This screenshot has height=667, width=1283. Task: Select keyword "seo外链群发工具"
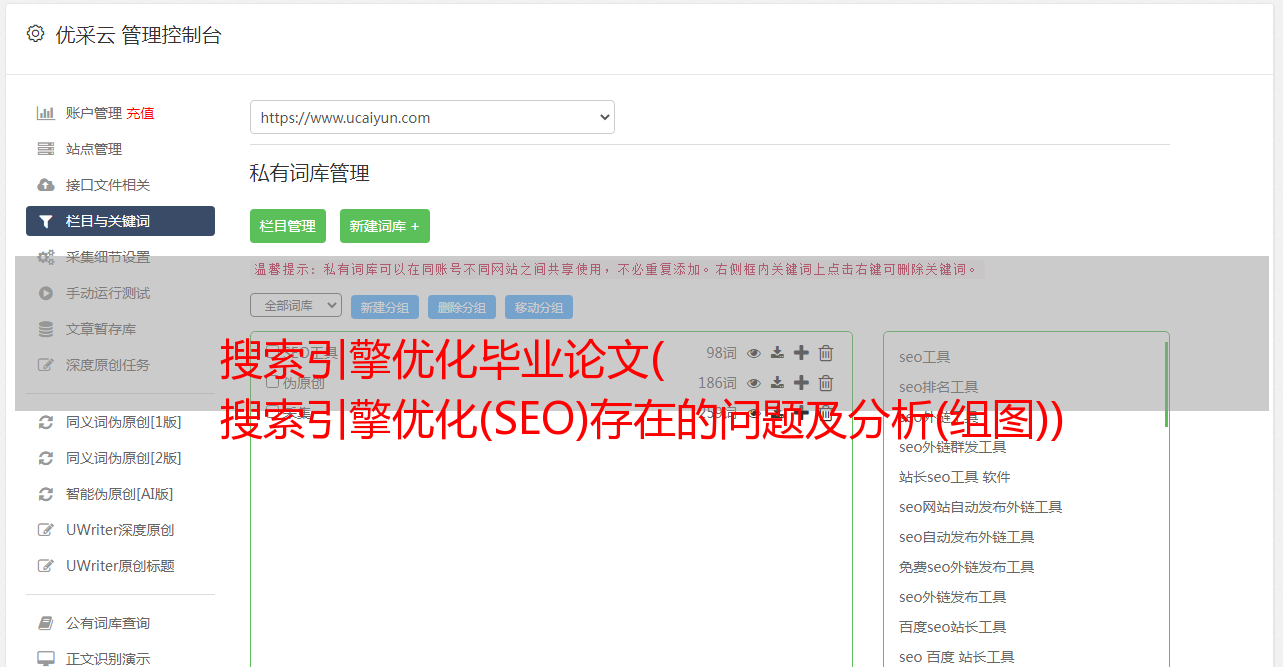953,447
